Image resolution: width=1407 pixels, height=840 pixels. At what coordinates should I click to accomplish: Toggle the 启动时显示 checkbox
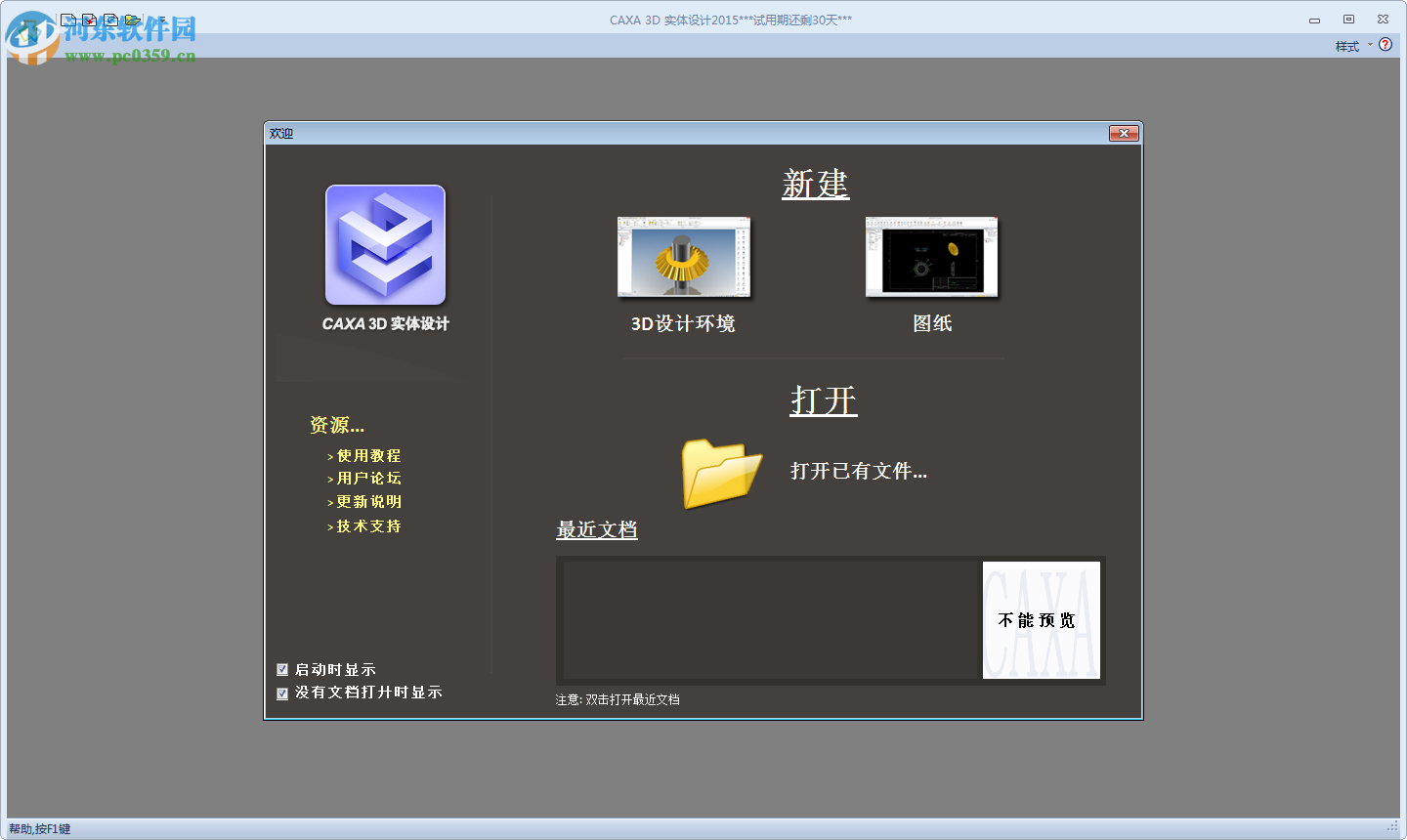pyautogui.click(x=282, y=670)
